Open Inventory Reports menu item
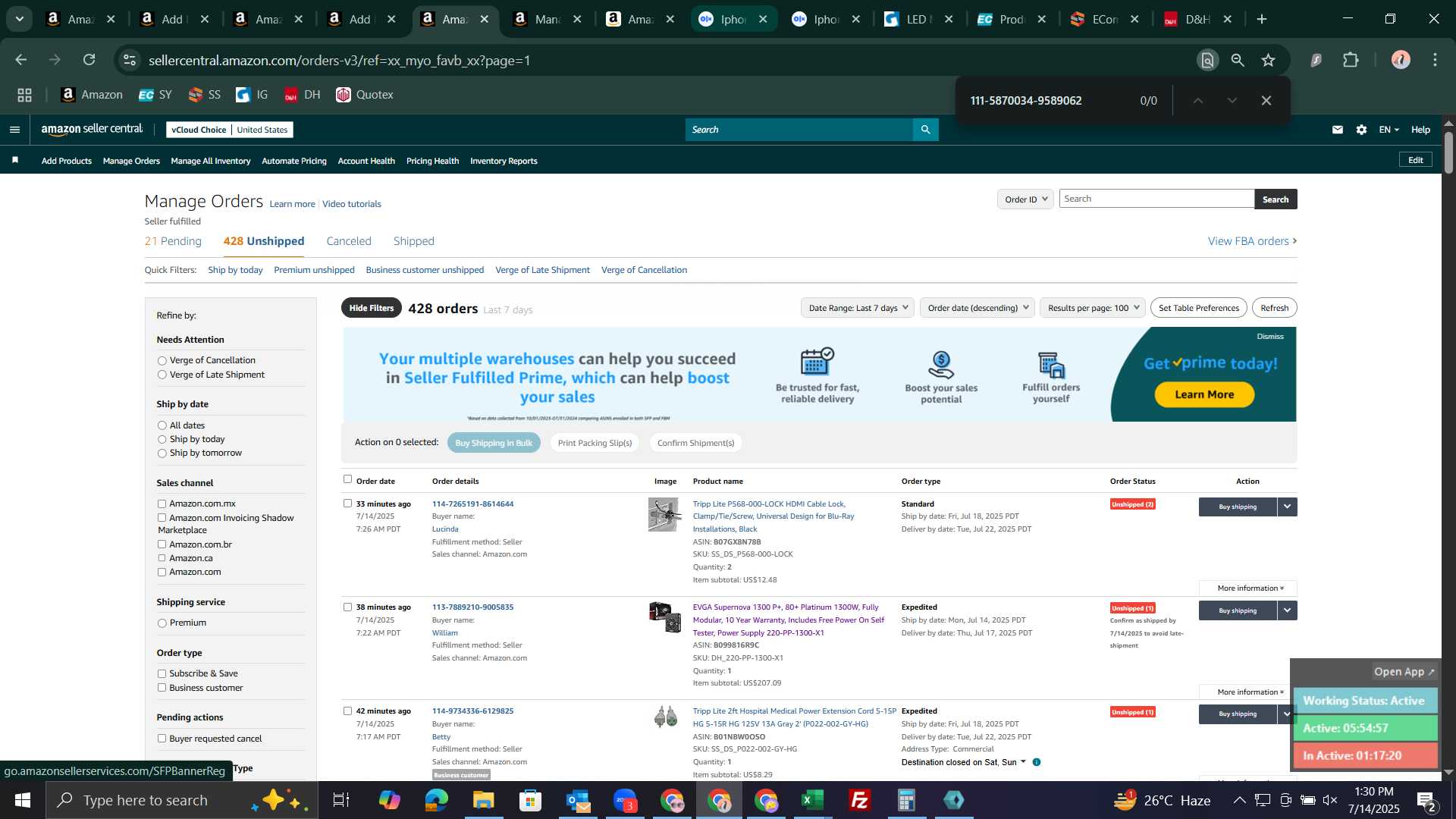1456x819 pixels. coord(504,161)
